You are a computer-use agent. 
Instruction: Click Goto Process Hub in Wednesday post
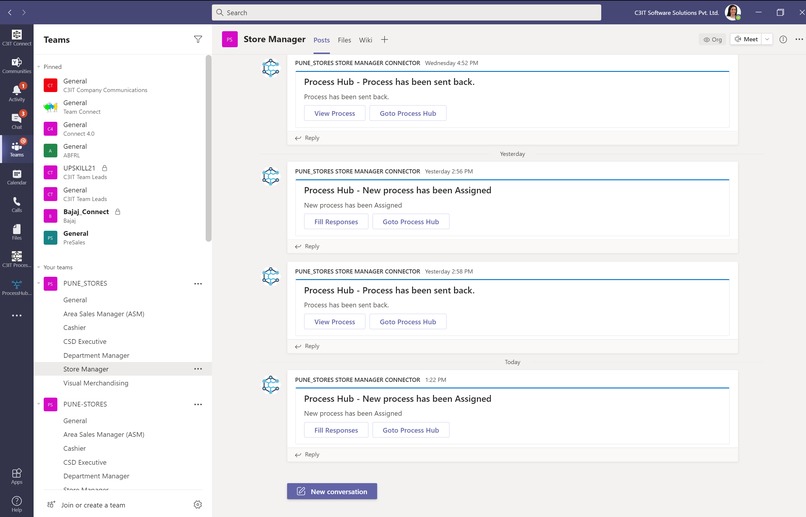pyautogui.click(x=408, y=113)
